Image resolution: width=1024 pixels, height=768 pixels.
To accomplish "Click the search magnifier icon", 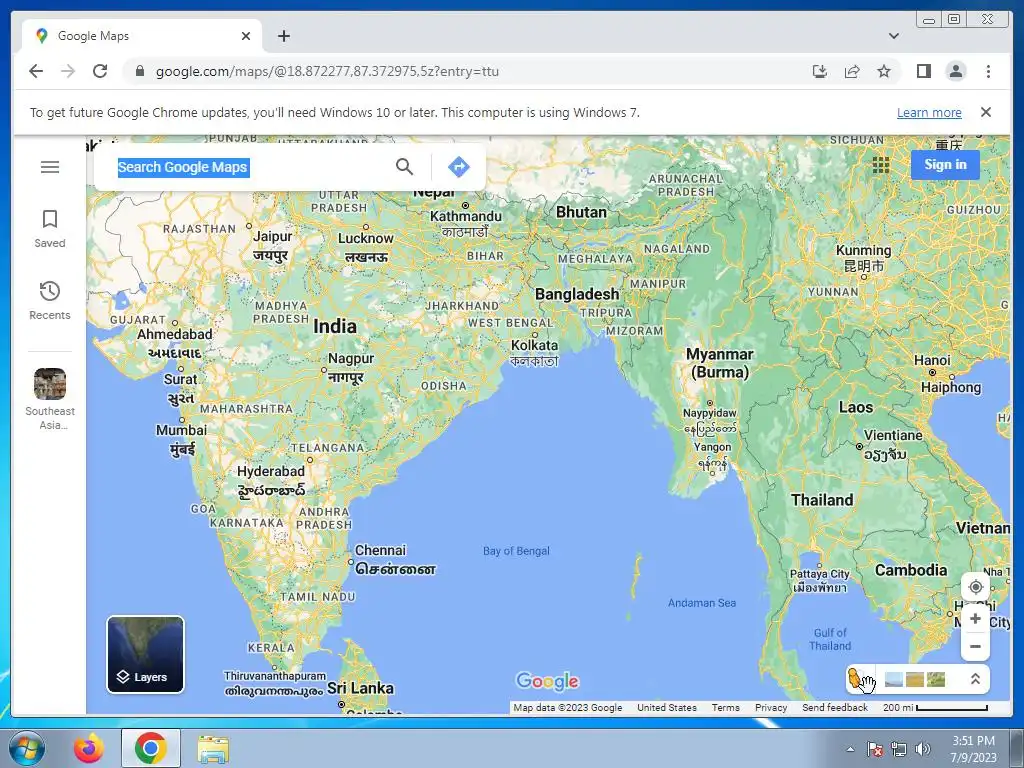I will (x=404, y=167).
